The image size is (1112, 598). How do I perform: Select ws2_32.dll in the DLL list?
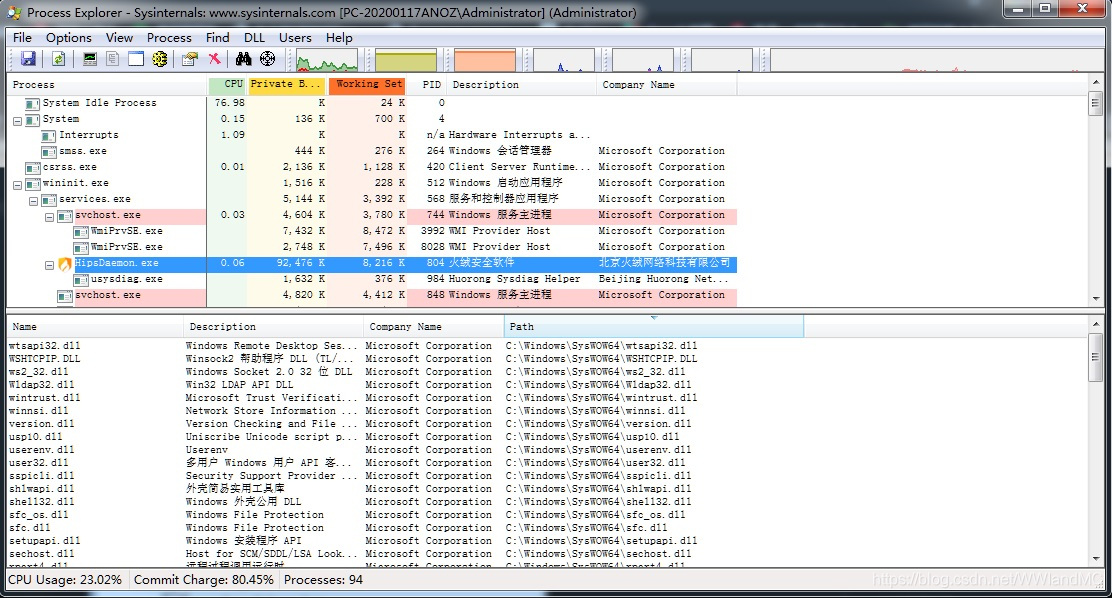[x=38, y=372]
